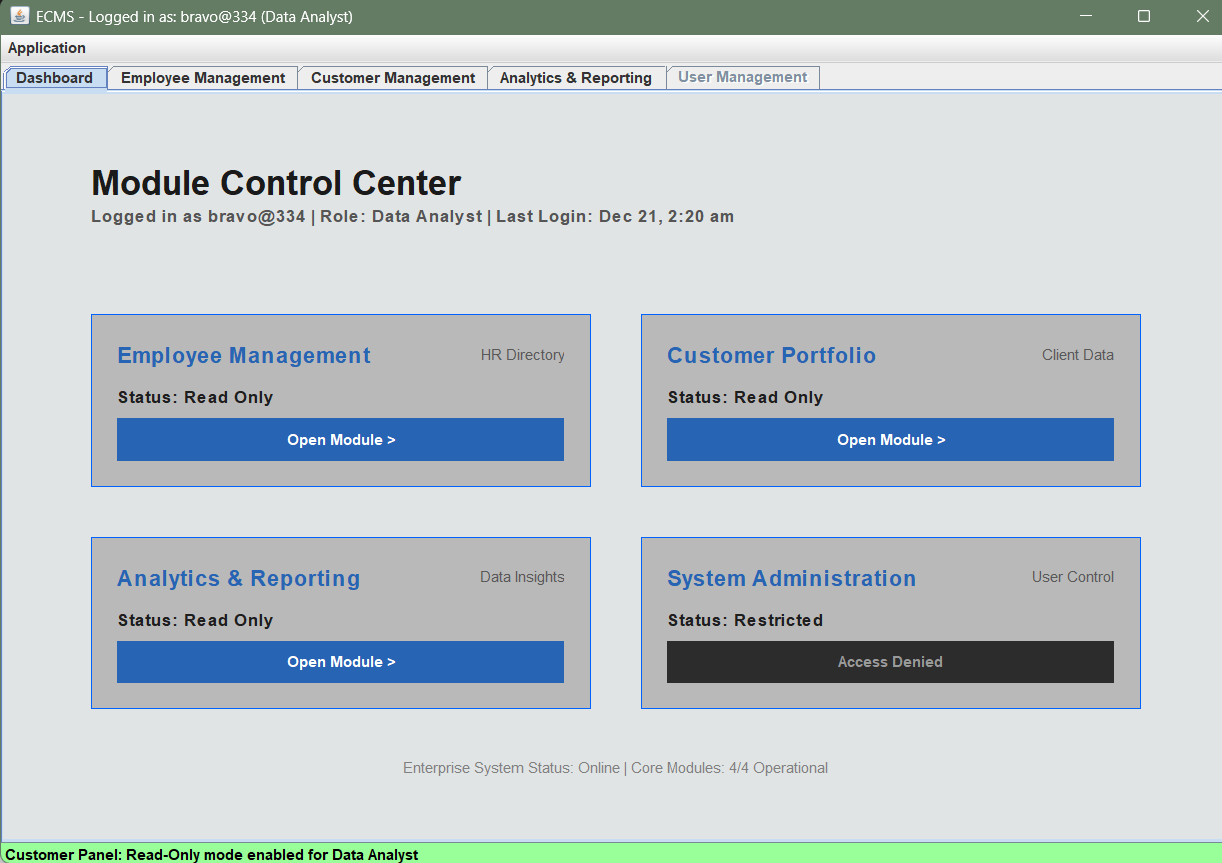Switch to the Employee Management tab
This screenshot has width=1222, height=863.
202,77
